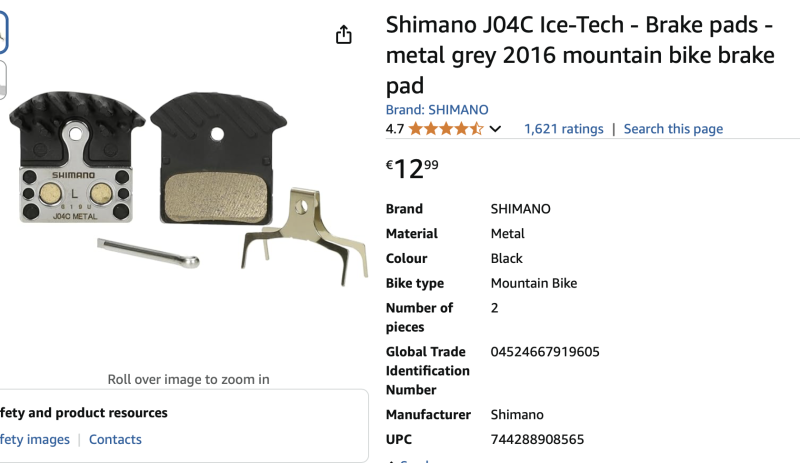Click the product title text
This screenshot has height=463, width=800.
[580, 55]
